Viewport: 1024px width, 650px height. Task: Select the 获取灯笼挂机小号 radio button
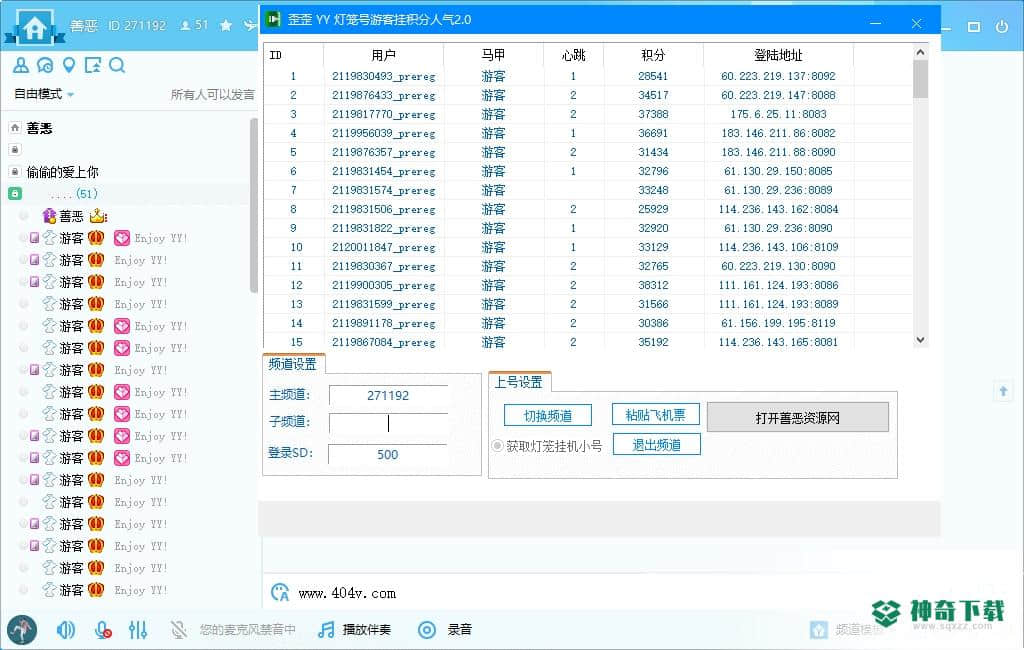[x=498, y=446]
